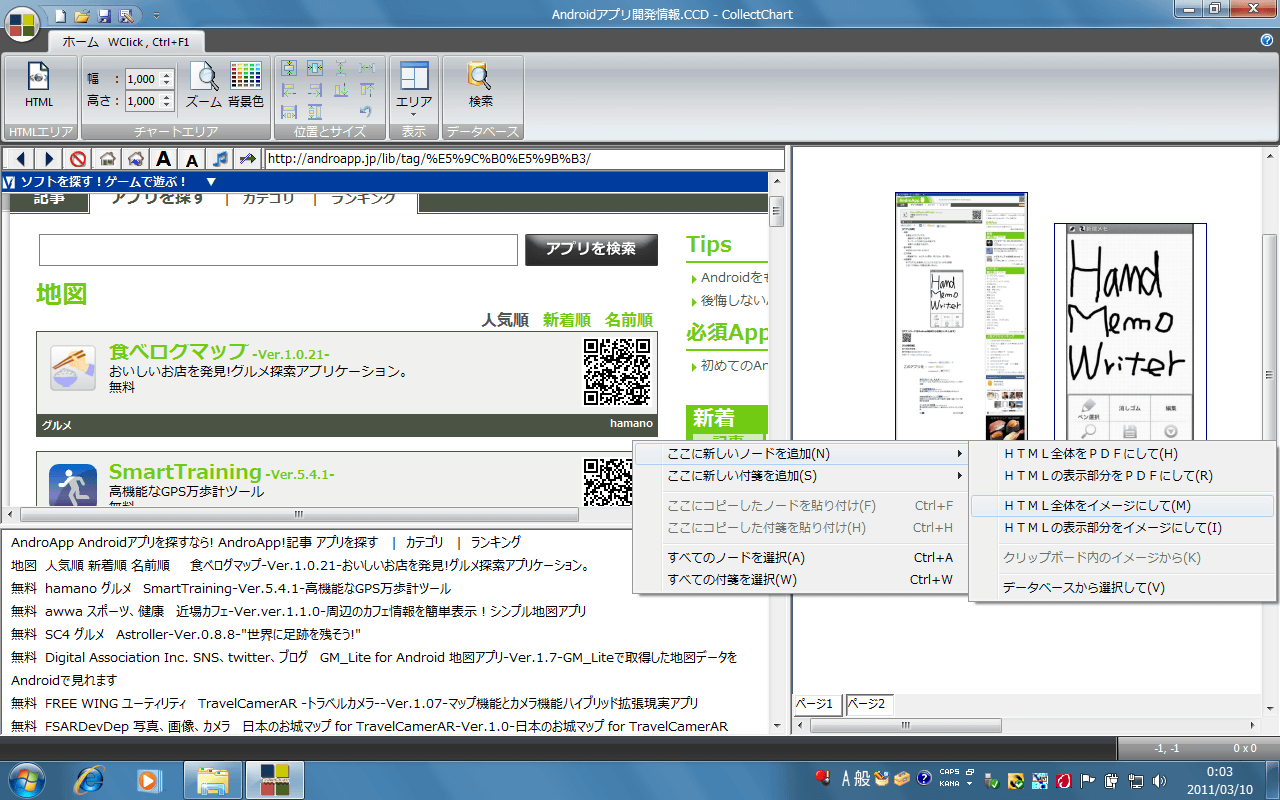Open submenu ここに新しいノードを追加(N)
The image size is (1280, 800).
click(800, 454)
